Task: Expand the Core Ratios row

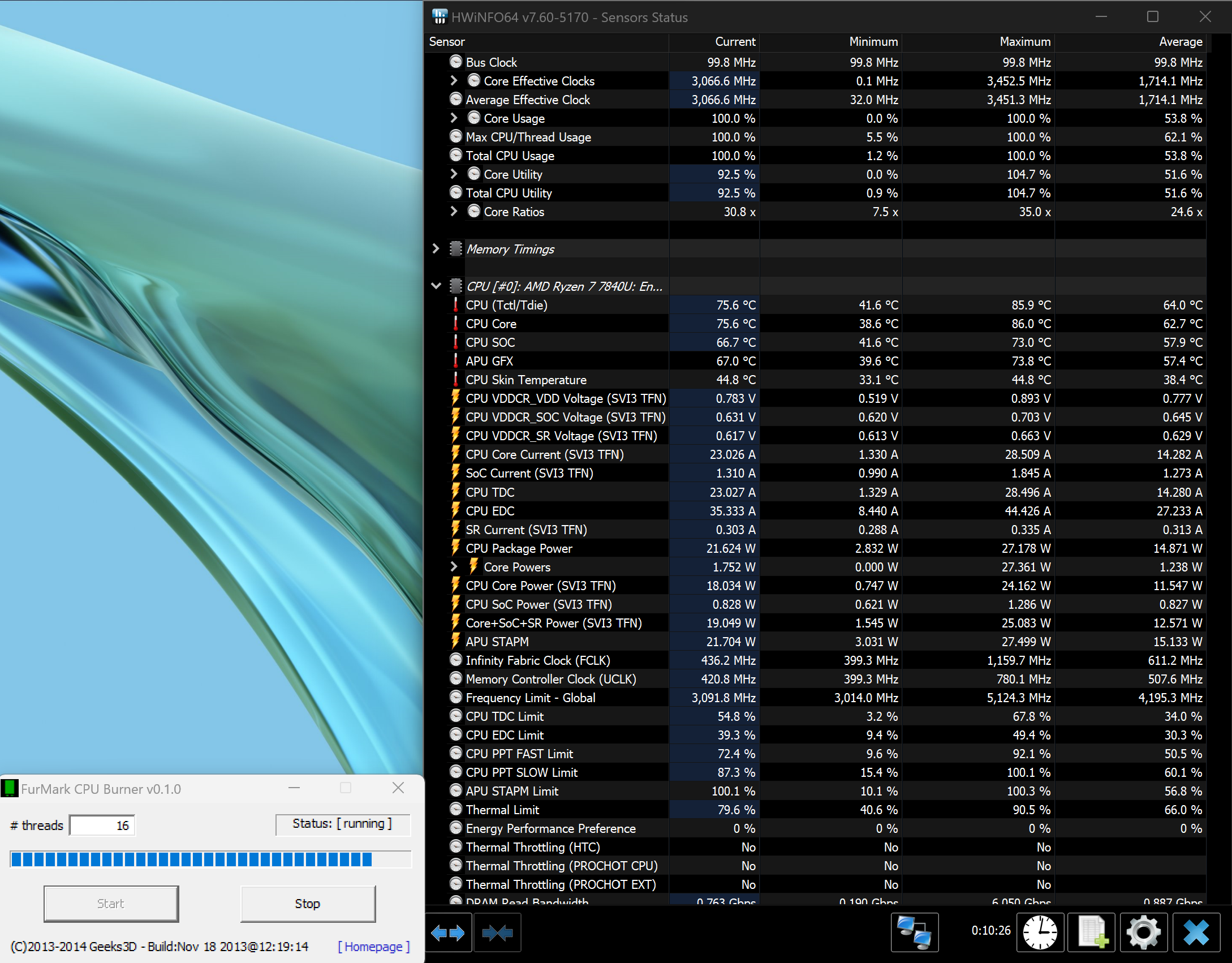Action: coord(454,211)
